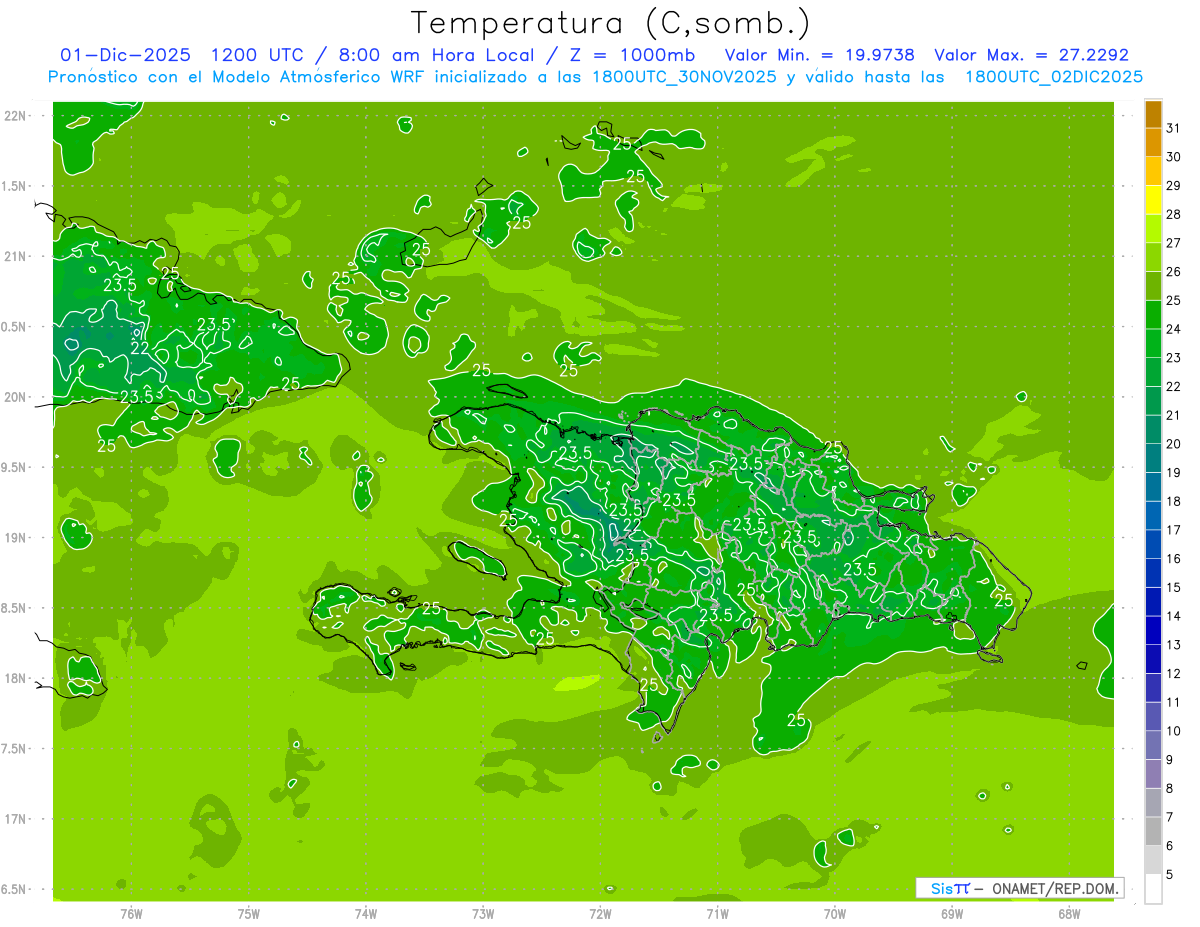1200x927 pixels.
Task: Click the '1800UTC_30NOV2025' initialization text
Action: click(x=683, y=77)
